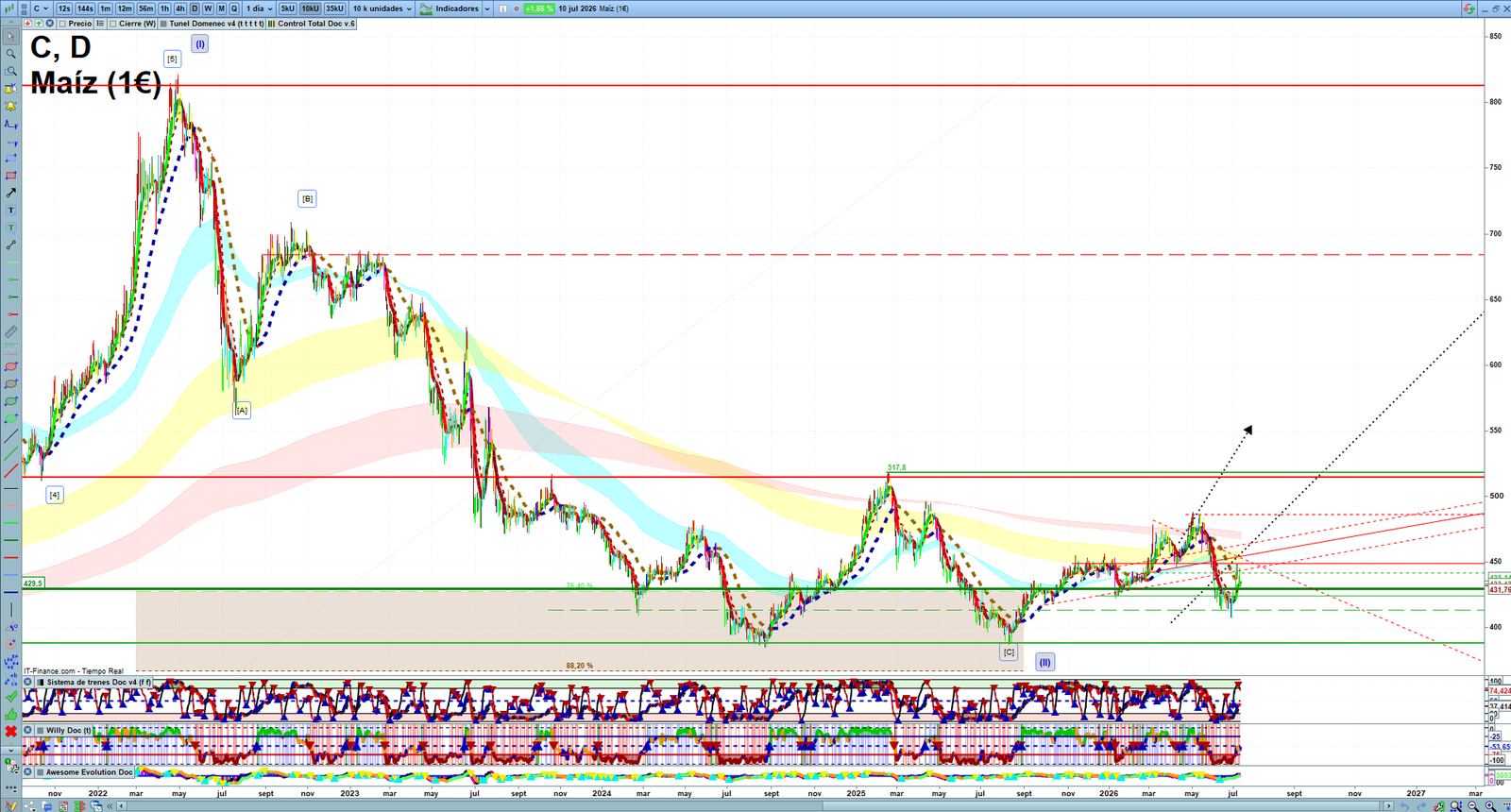Select the text box tool
The height and width of the screenshot is (812, 1511).
tap(11, 210)
